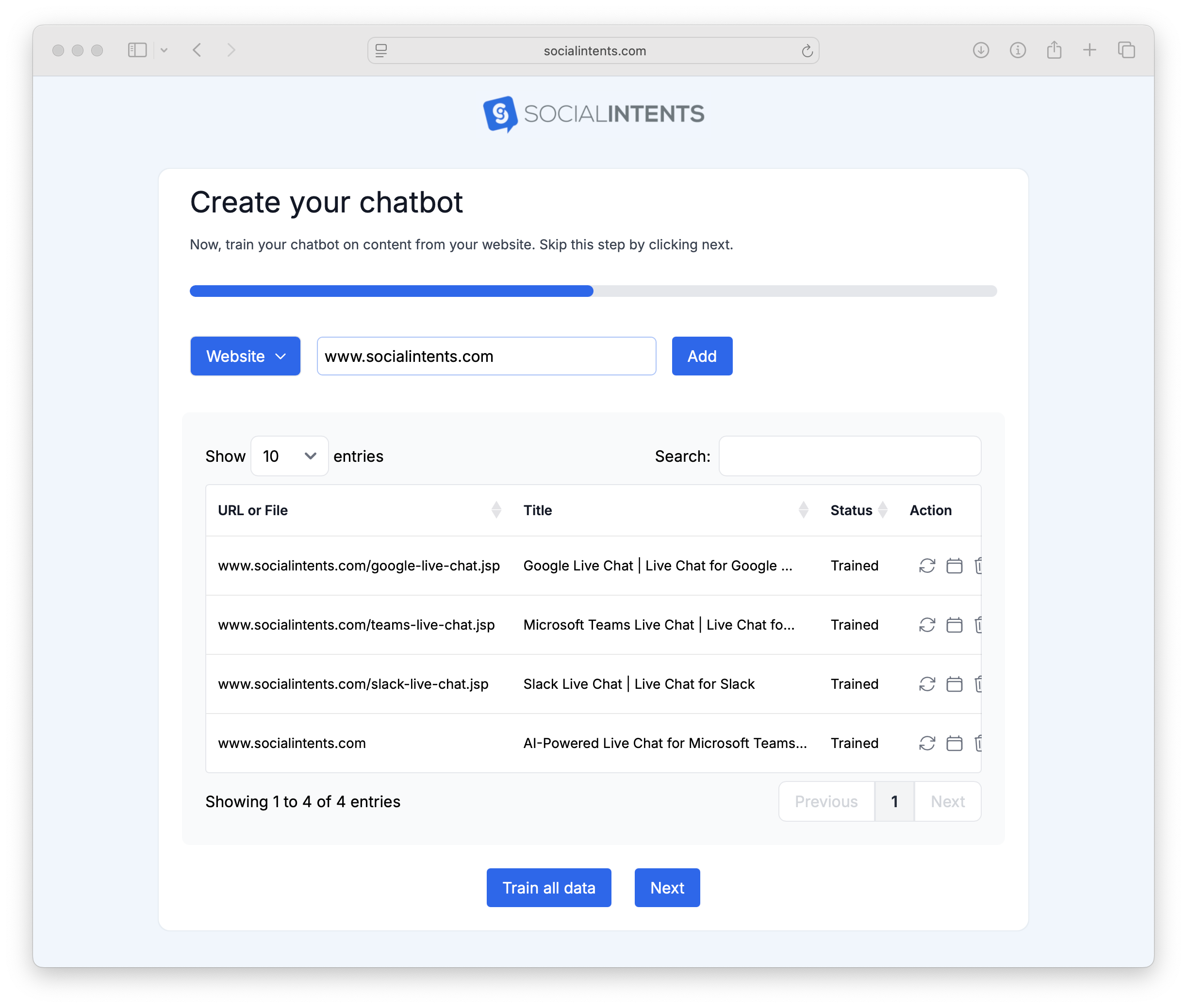
Task: Refresh the slack-live-chat.jsp row
Action: point(927,684)
